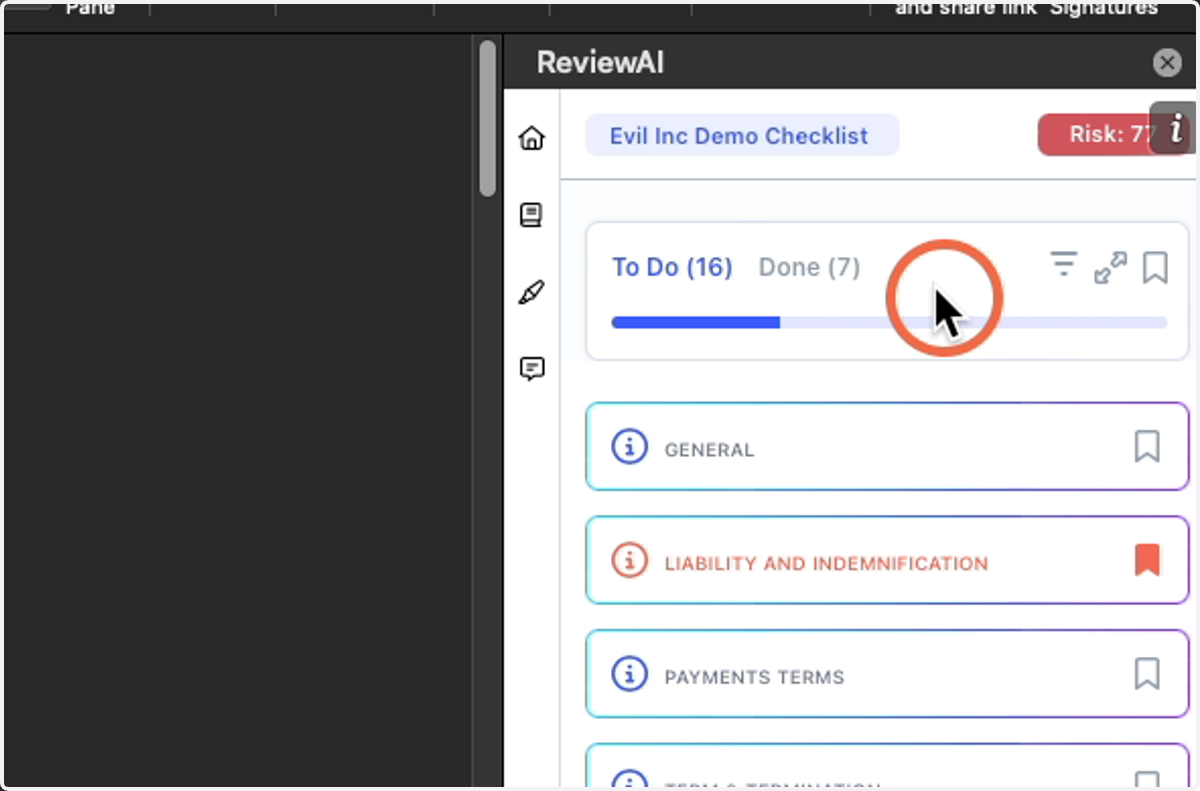This screenshot has width=1200, height=791.
Task: Expand the GENERAL checklist section
Action: [887, 447]
